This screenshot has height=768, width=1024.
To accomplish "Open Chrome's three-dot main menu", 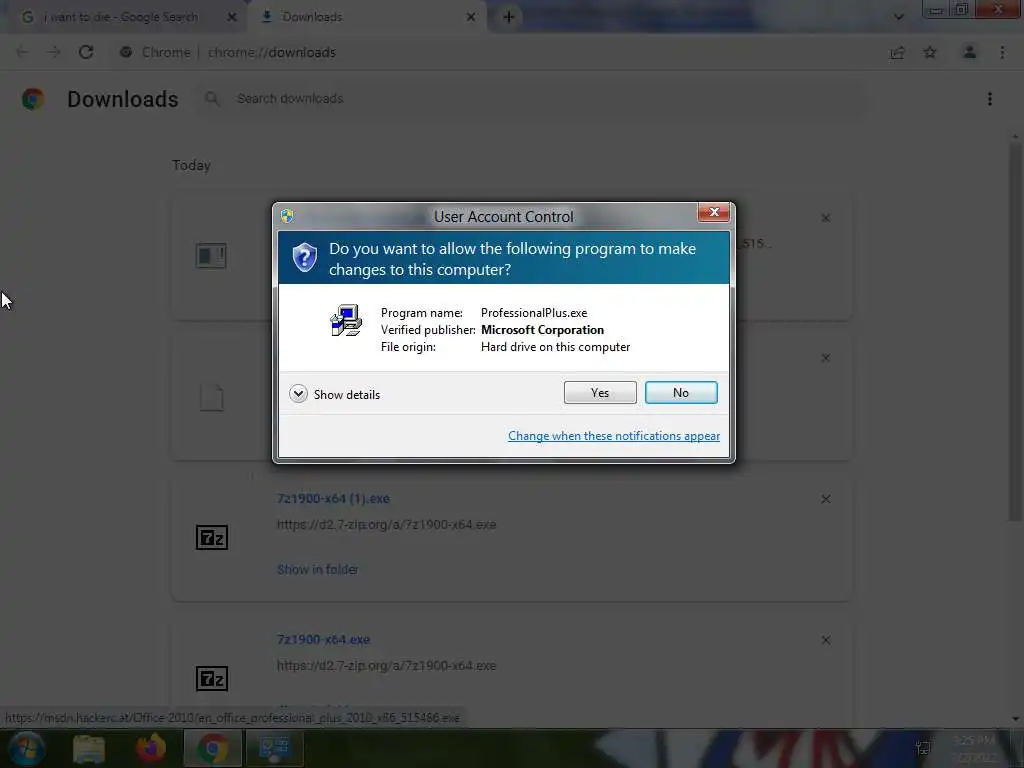I will [x=1002, y=52].
